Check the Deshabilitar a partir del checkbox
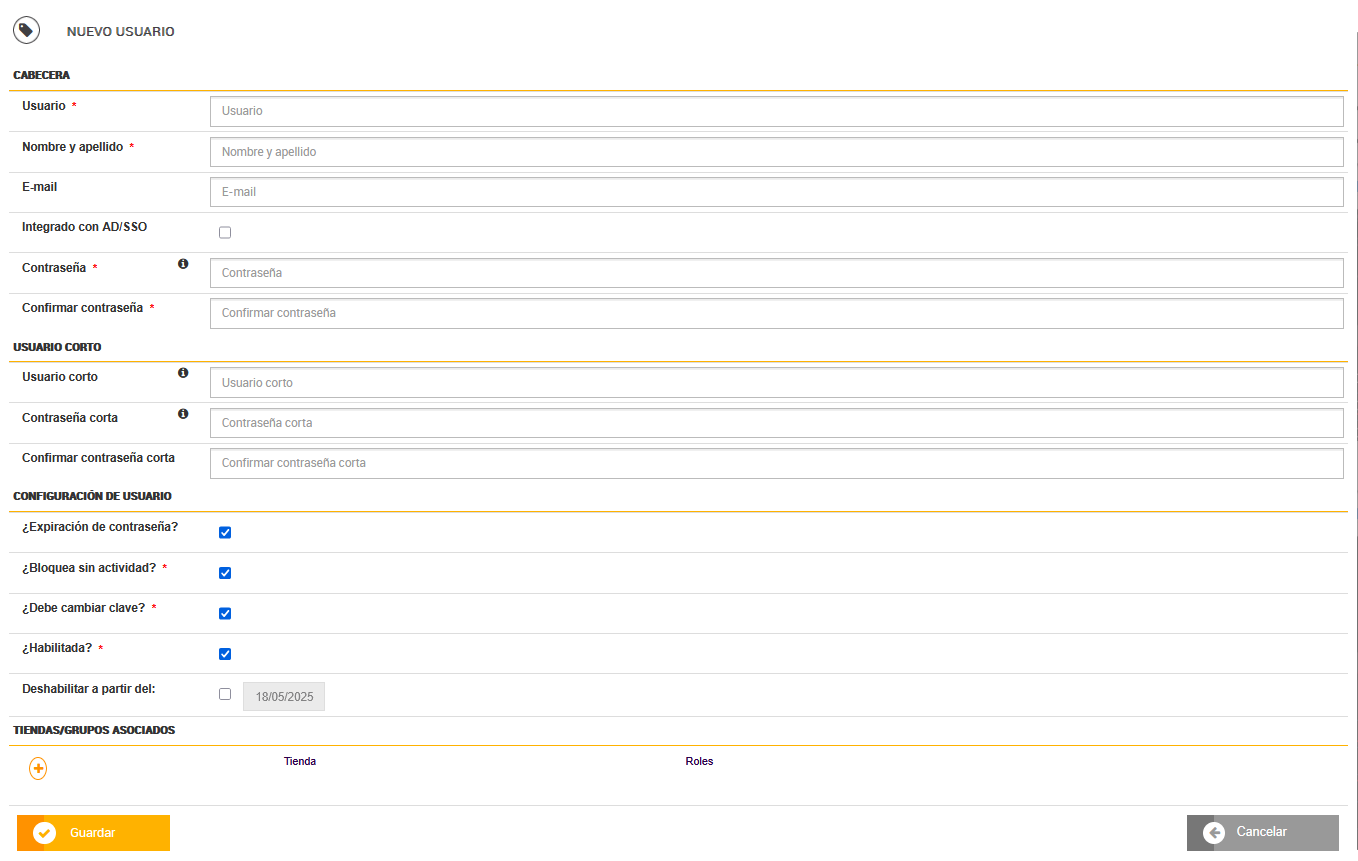 (225, 694)
